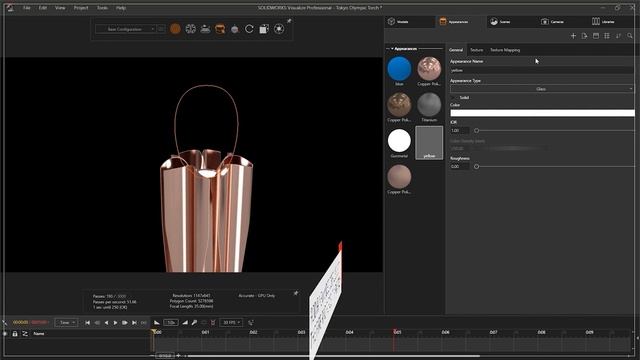The height and width of the screenshot is (360, 640).
Task: Open the Texture Mapping tab
Action: click(505, 50)
